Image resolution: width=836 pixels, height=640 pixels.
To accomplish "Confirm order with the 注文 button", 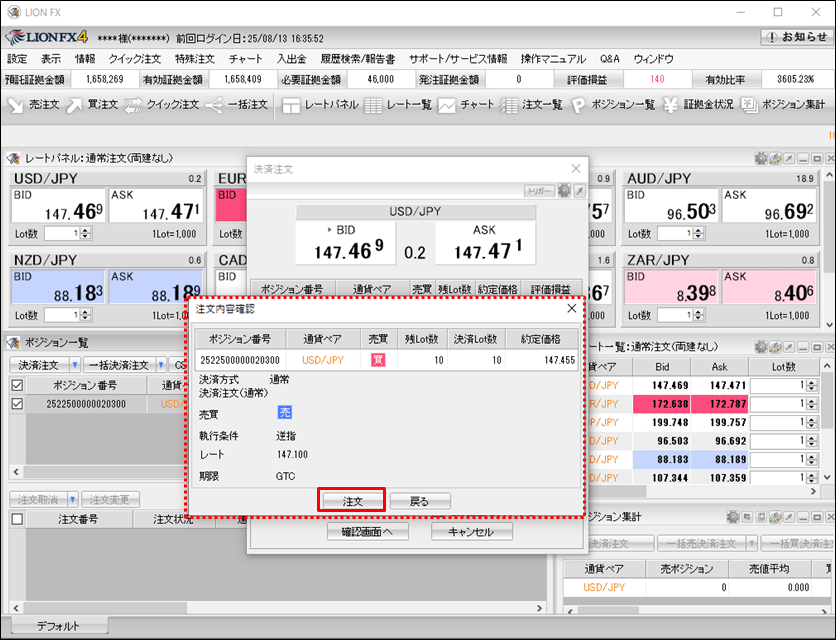I will (352, 500).
